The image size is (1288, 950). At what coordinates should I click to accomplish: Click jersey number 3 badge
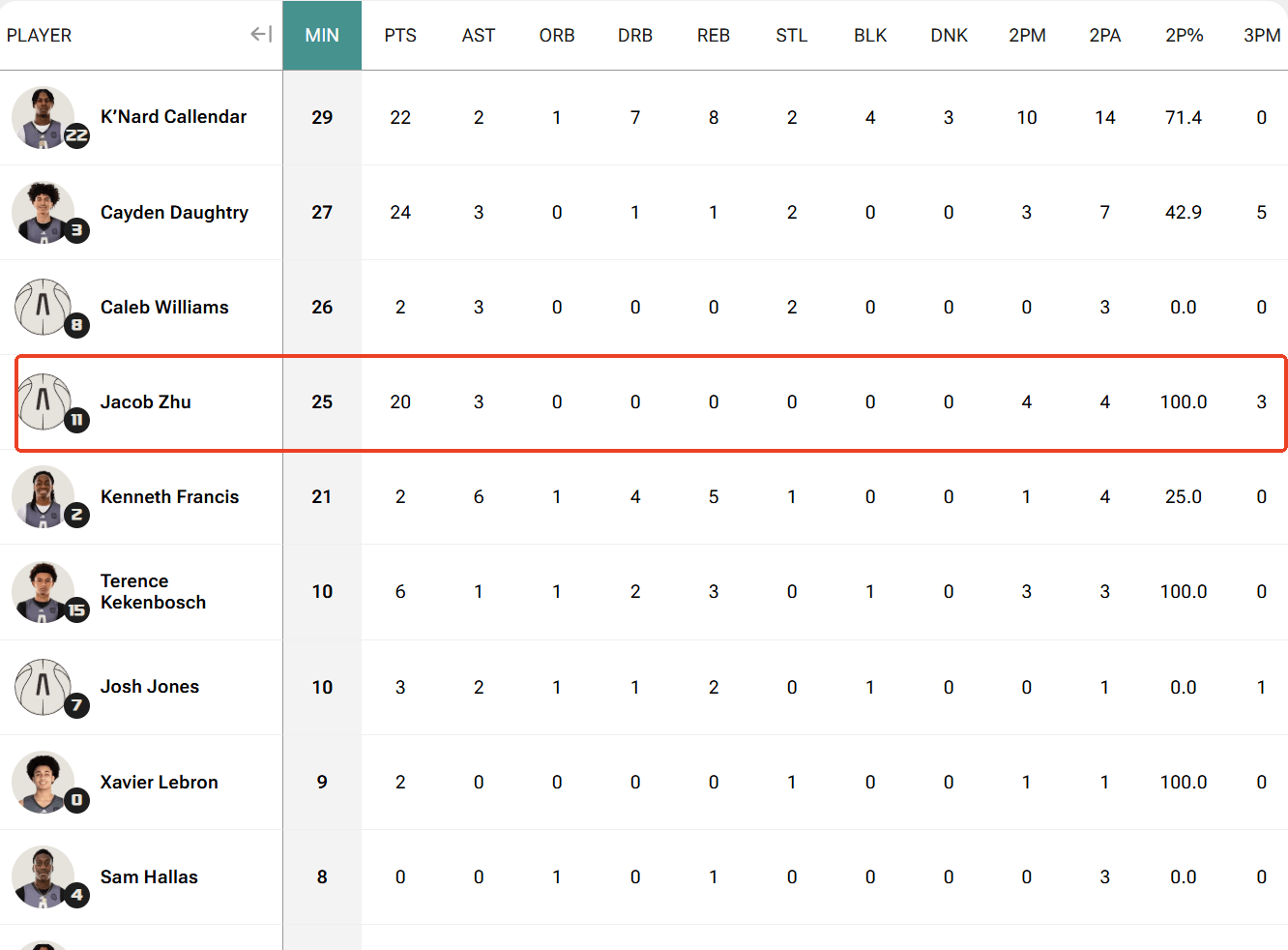76,230
